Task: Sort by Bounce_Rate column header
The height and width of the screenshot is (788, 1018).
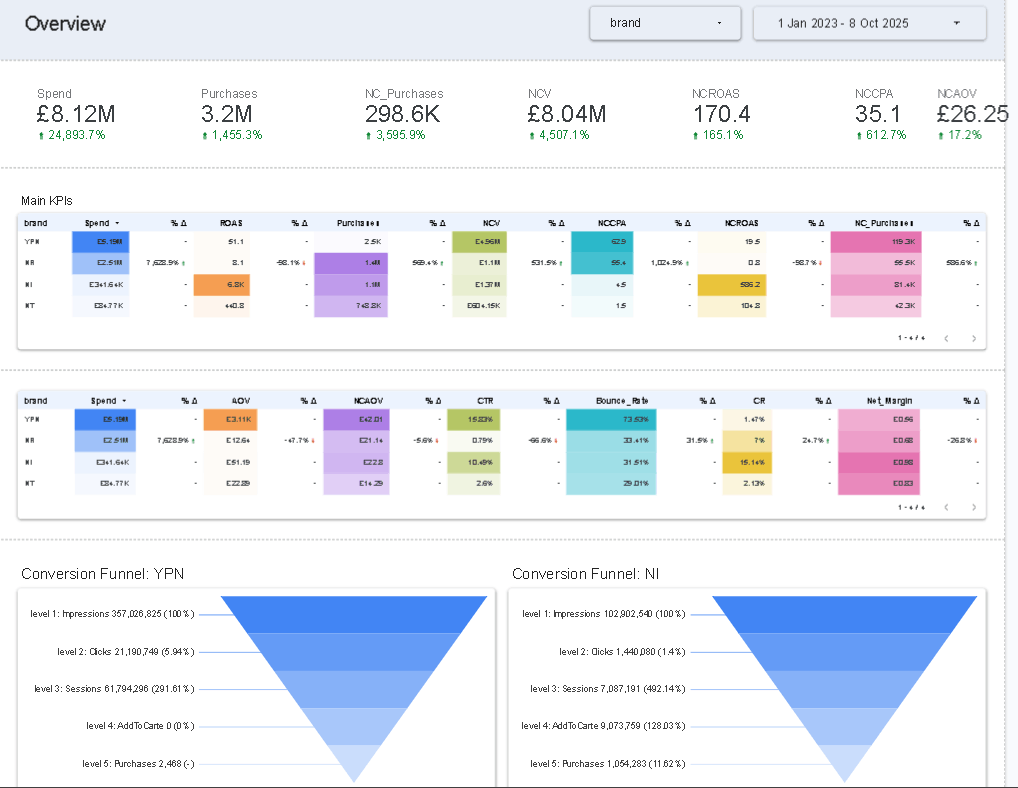Action: [x=622, y=401]
